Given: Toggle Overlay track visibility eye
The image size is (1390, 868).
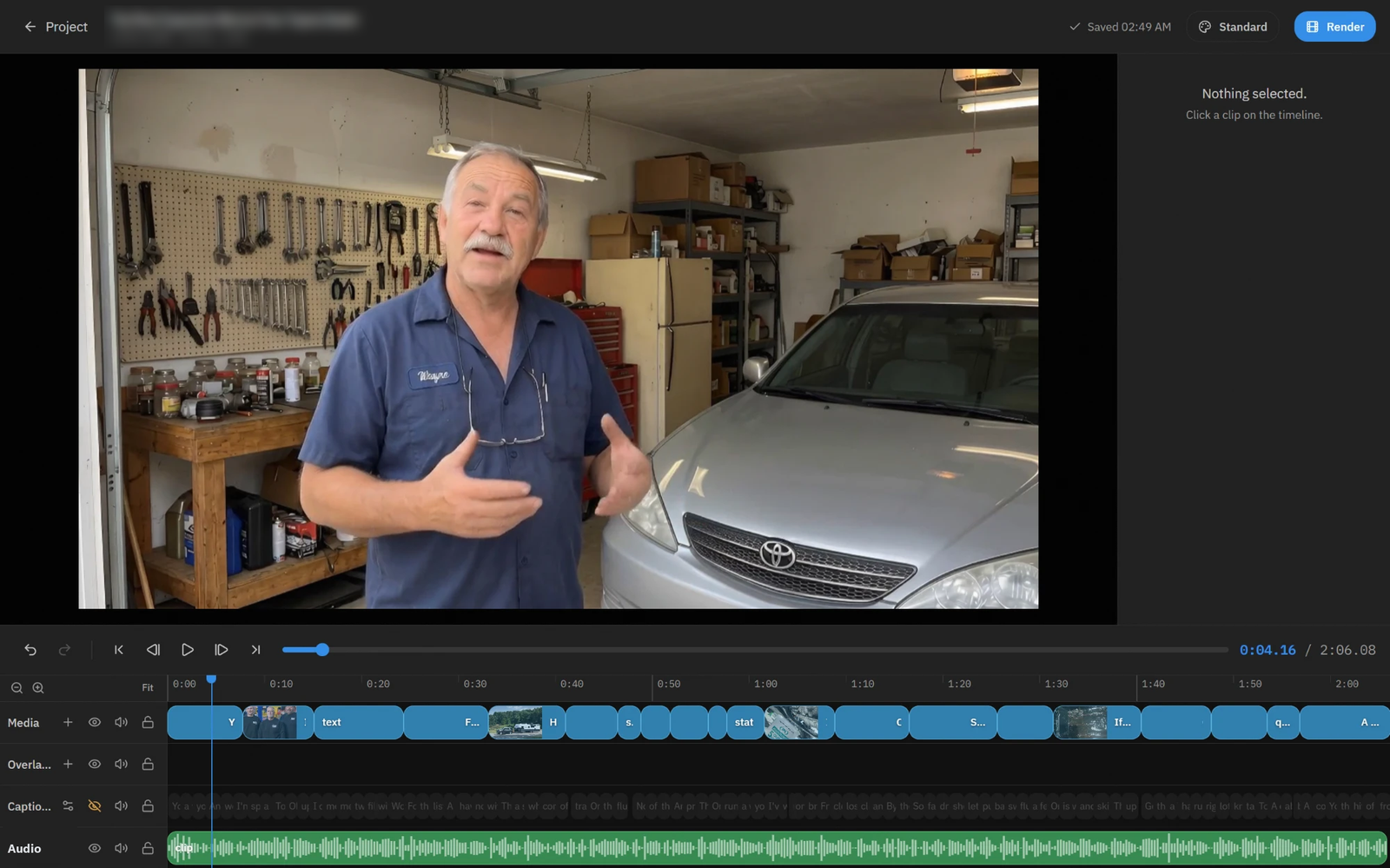Looking at the screenshot, I should 95,764.
